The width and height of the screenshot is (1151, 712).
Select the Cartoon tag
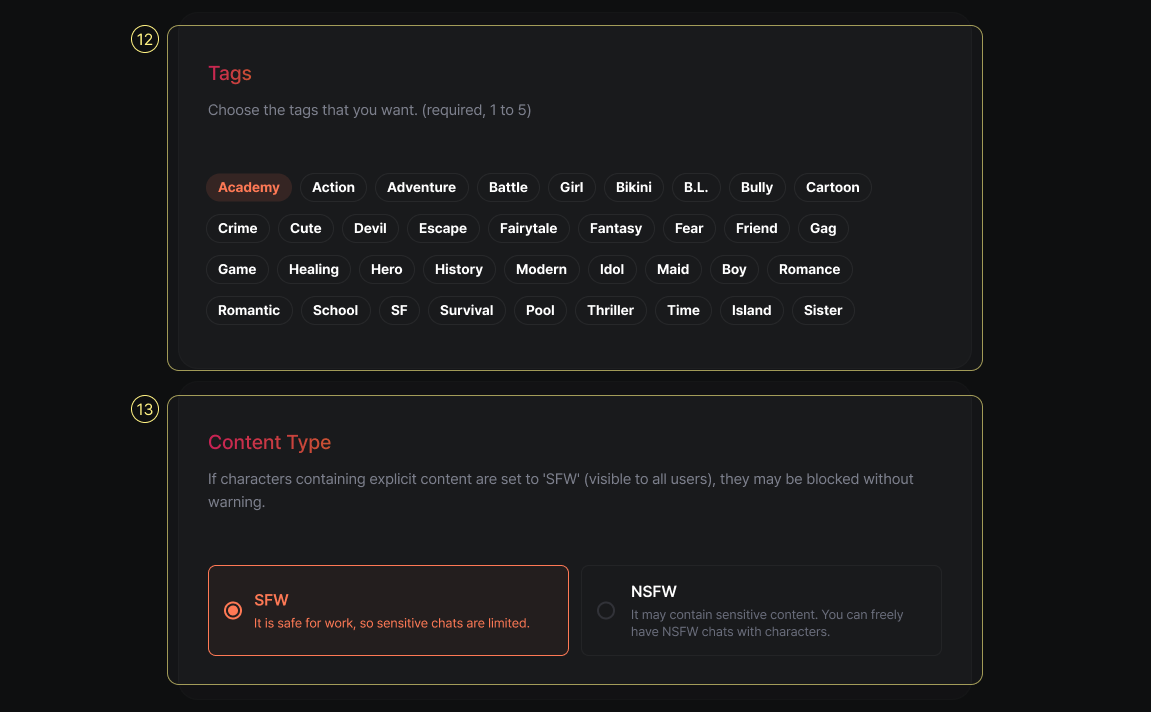click(832, 187)
